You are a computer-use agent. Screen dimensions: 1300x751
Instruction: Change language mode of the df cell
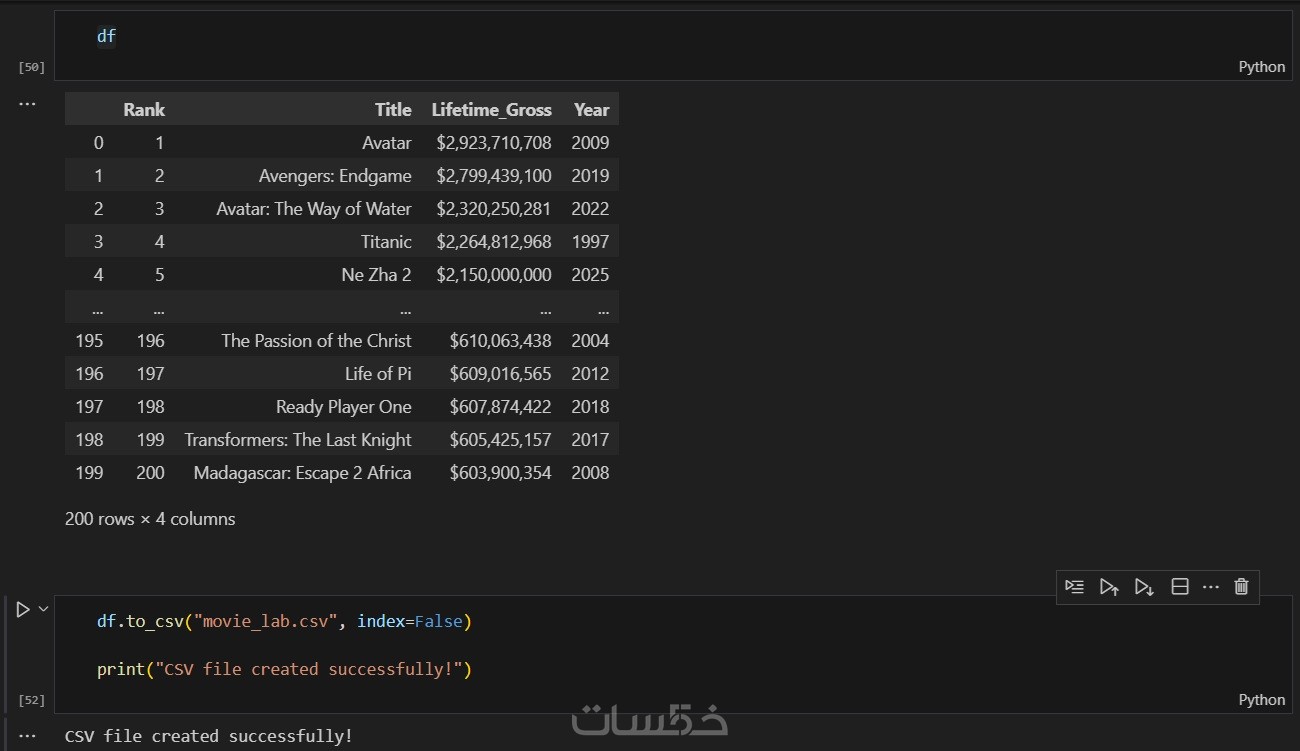(x=1261, y=67)
